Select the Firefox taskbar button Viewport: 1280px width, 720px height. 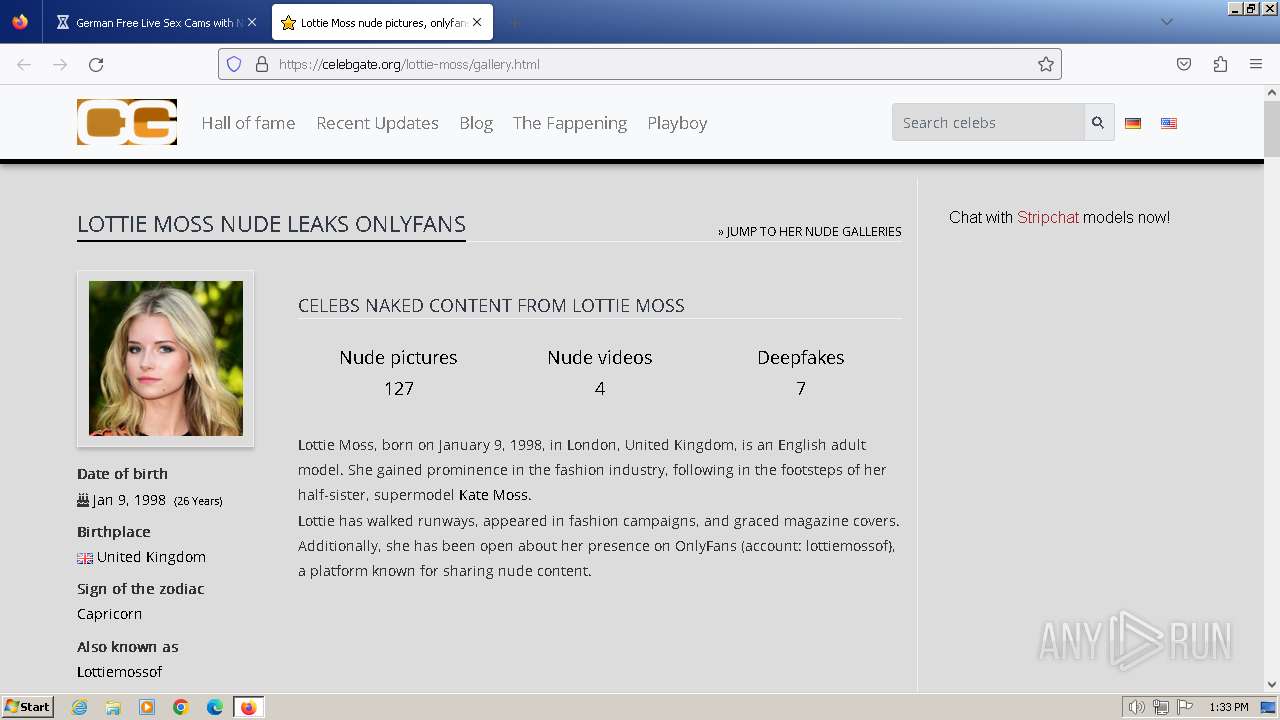click(249, 707)
